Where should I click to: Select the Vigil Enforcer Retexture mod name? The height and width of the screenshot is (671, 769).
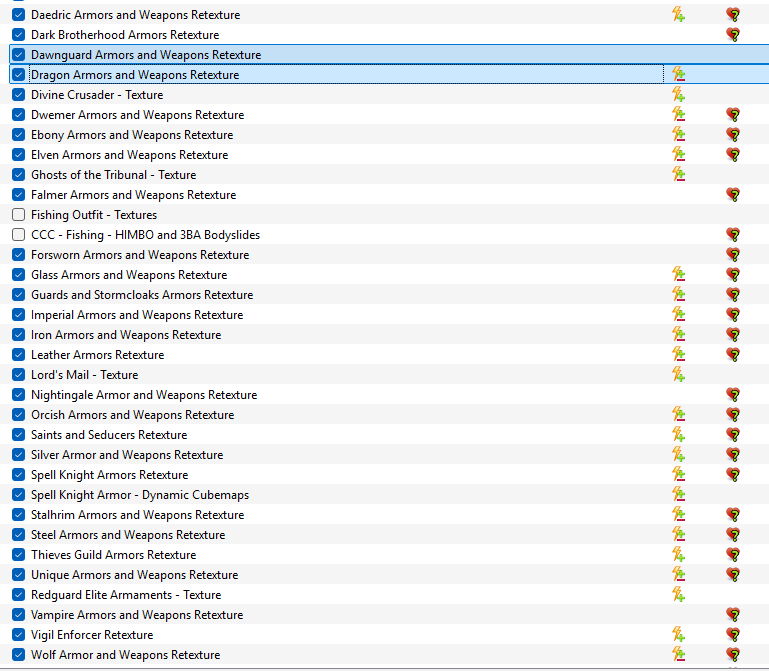[92, 635]
